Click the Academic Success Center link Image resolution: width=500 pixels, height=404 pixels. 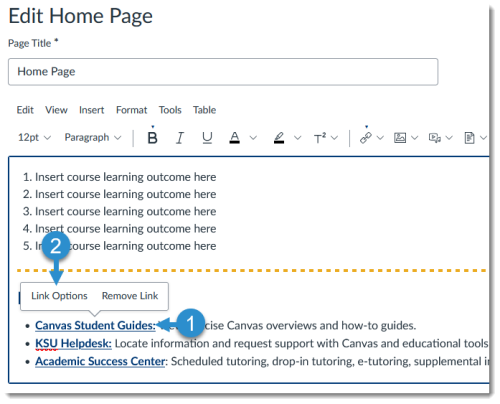[x=100, y=361]
